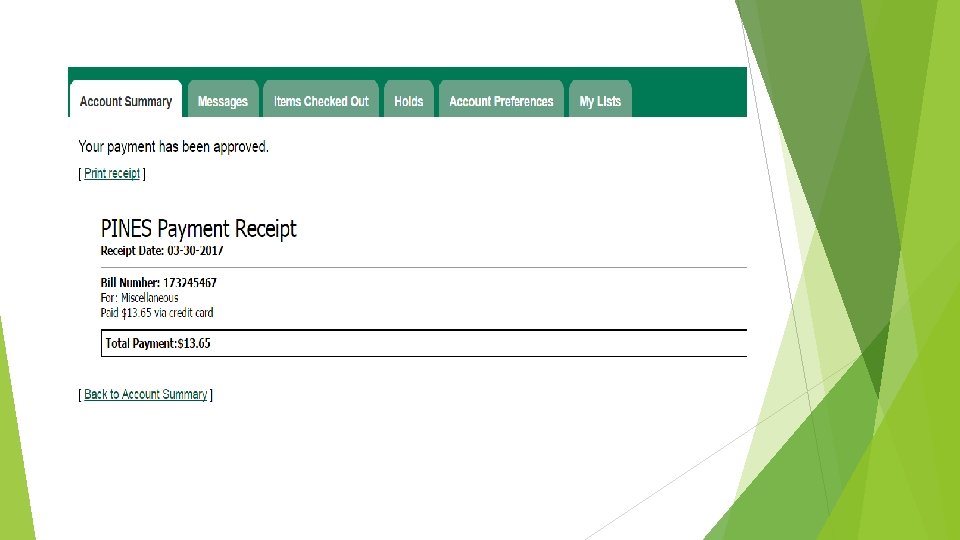Follow the Back to Account Summary link
The image size is (960, 540).
tap(146, 394)
